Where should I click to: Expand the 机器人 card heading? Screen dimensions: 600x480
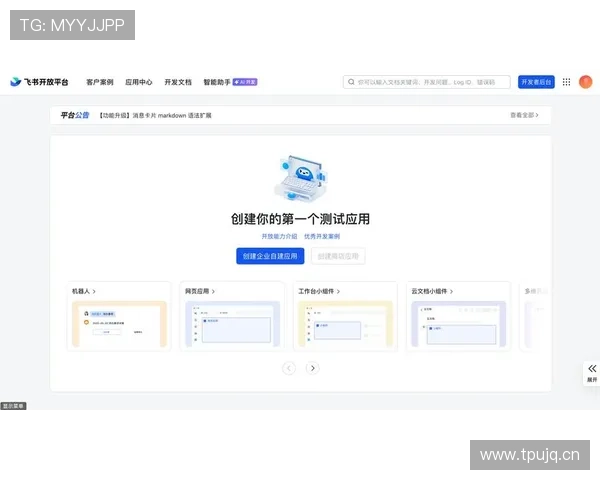coord(84,291)
